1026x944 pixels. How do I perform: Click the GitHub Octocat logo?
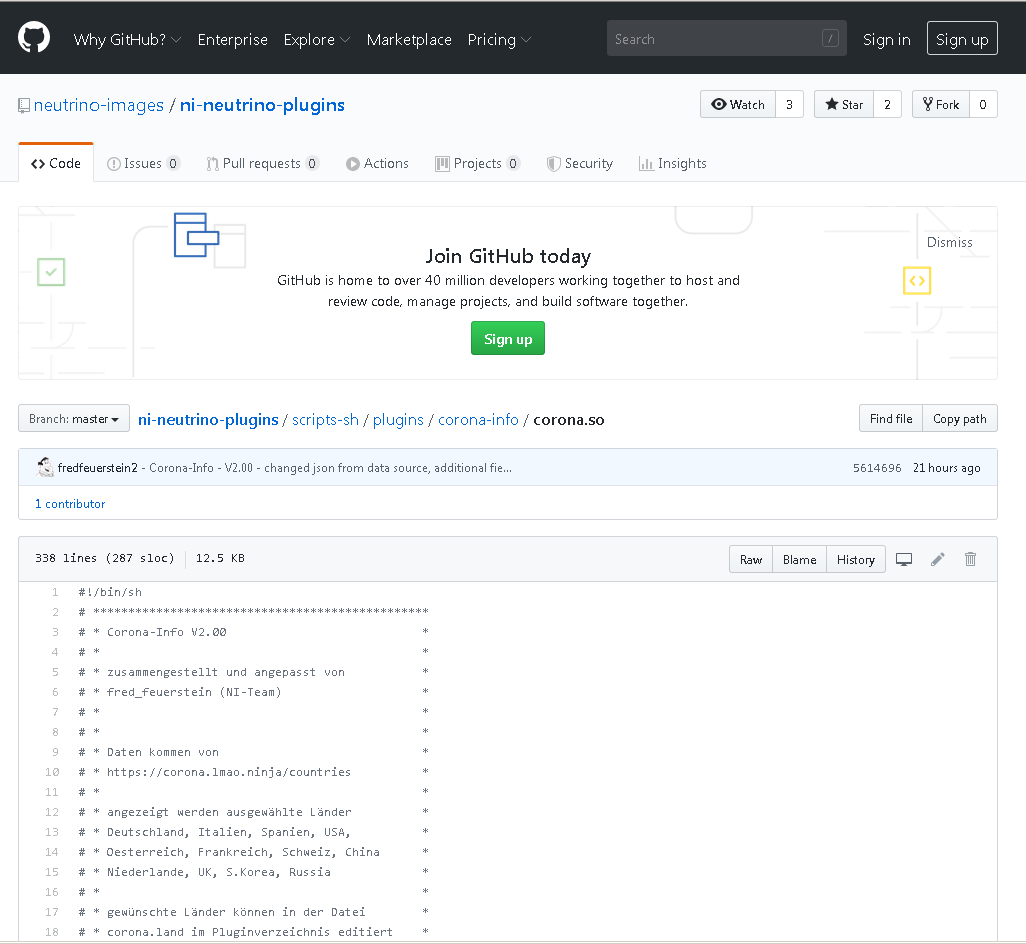(34, 38)
